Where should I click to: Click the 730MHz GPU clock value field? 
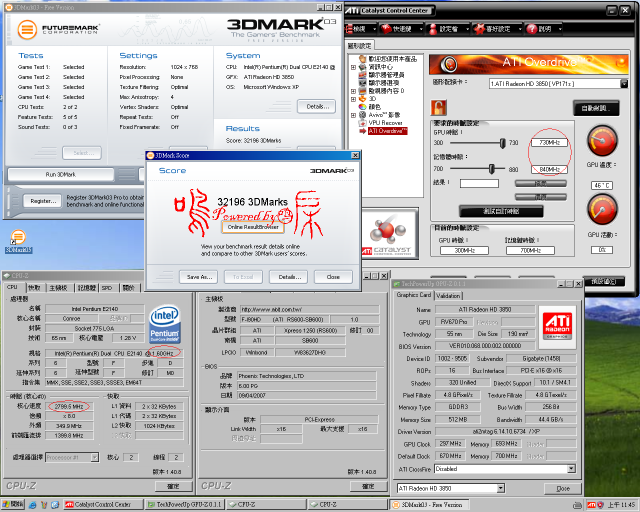pyautogui.click(x=549, y=142)
